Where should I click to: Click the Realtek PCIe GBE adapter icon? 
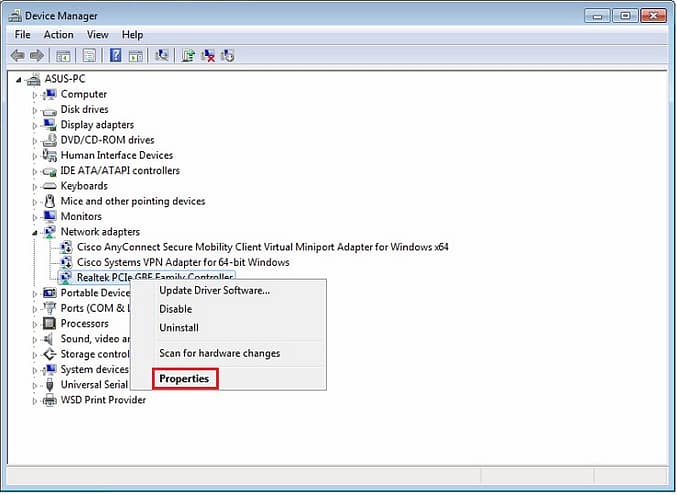(x=67, y=277)
